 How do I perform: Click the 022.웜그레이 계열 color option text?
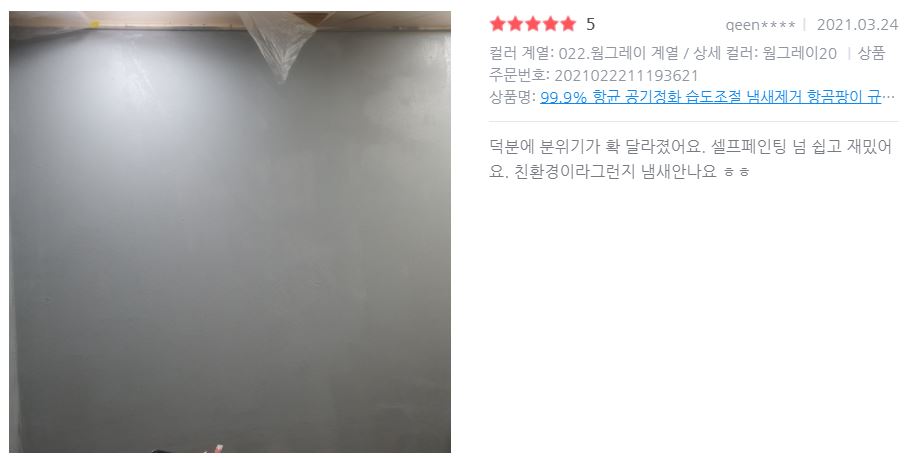click(618, 54)
